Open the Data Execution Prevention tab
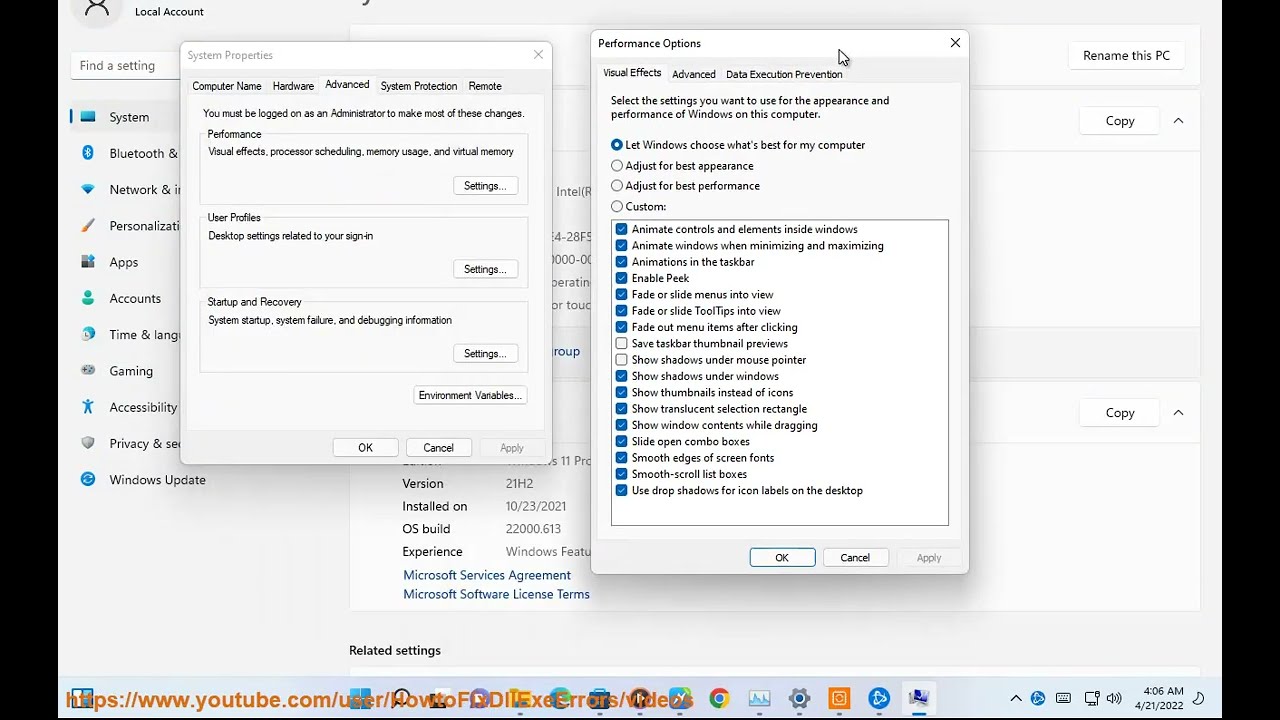 point(784,74)
